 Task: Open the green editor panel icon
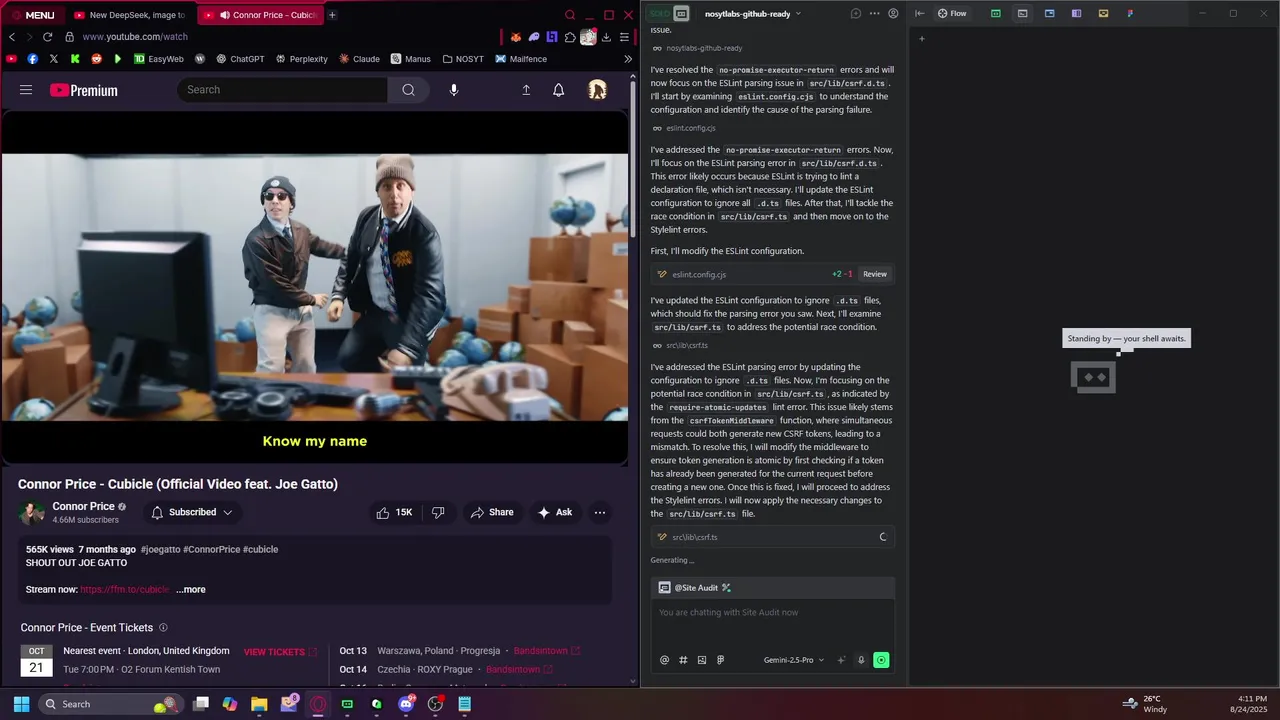click(x=996, y=14)
